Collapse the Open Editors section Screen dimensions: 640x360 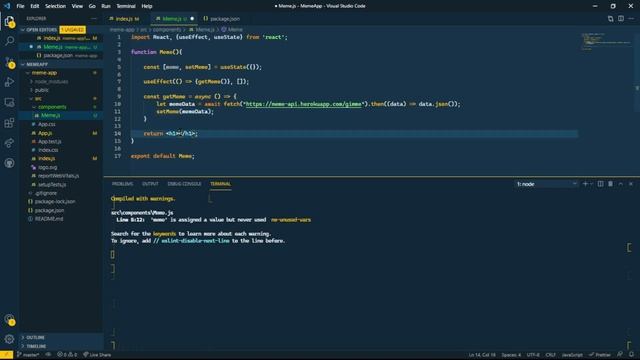pos(23,30)
